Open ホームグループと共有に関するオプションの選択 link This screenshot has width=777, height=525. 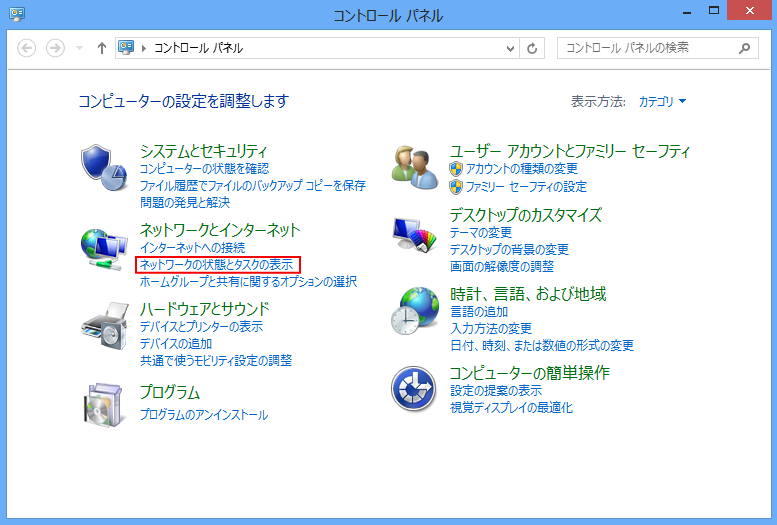coord(248,282)
